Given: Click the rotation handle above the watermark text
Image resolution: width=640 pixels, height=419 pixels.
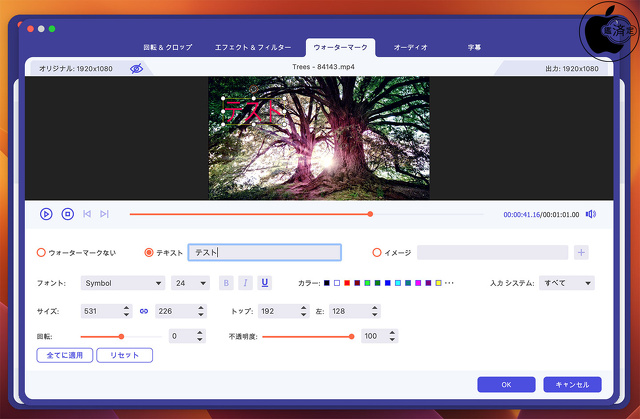Looking at the screenshot, I should pos(253,89).
